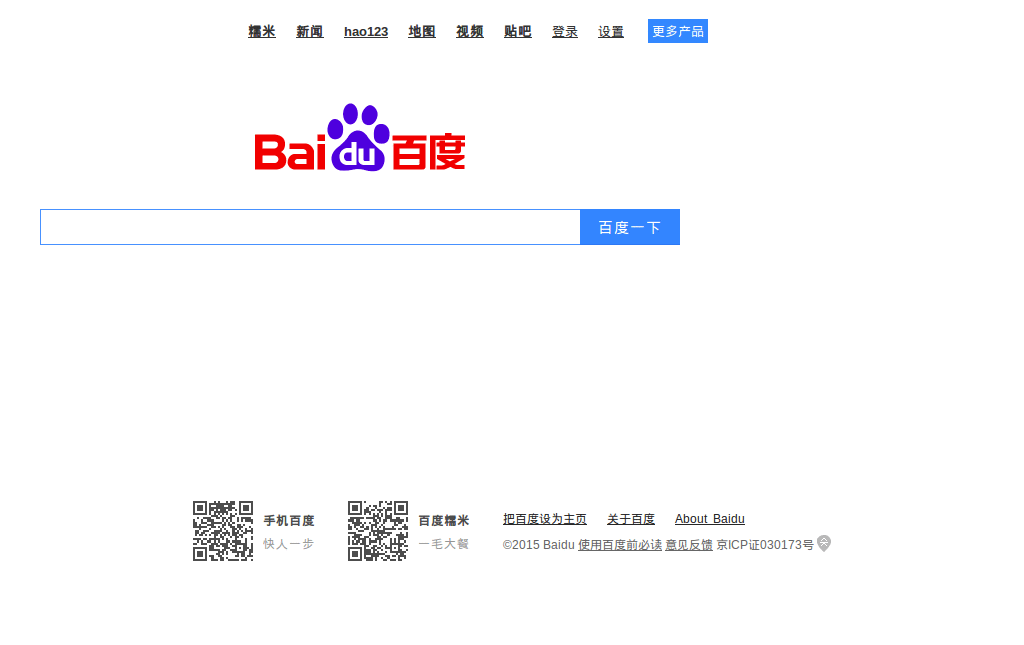Screen dimensions: 1024x645
Task: Focus the Baidu search input box
Action: pyautogui.click(x=310, y=227)
